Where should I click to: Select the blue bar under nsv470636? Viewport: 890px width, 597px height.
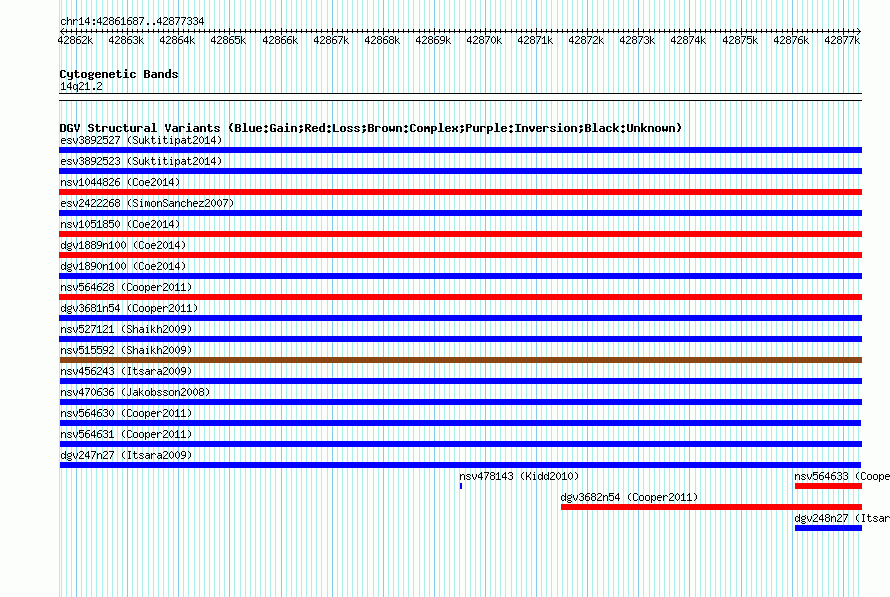click(x=460, y=402)
